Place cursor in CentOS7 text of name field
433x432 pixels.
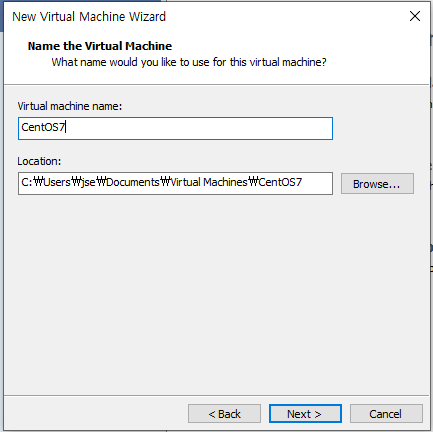pyautogui.click(x=43, y=127)
